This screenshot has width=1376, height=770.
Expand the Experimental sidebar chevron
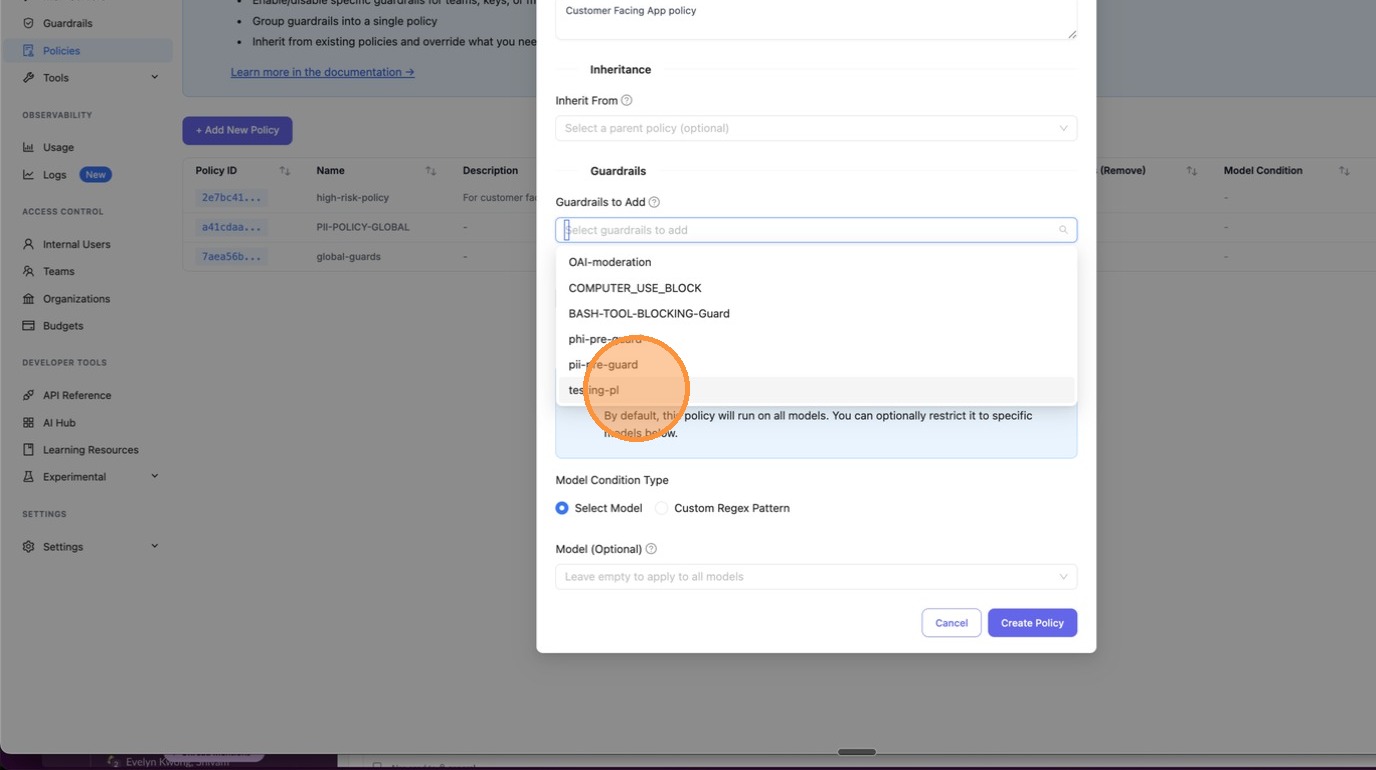155,476
